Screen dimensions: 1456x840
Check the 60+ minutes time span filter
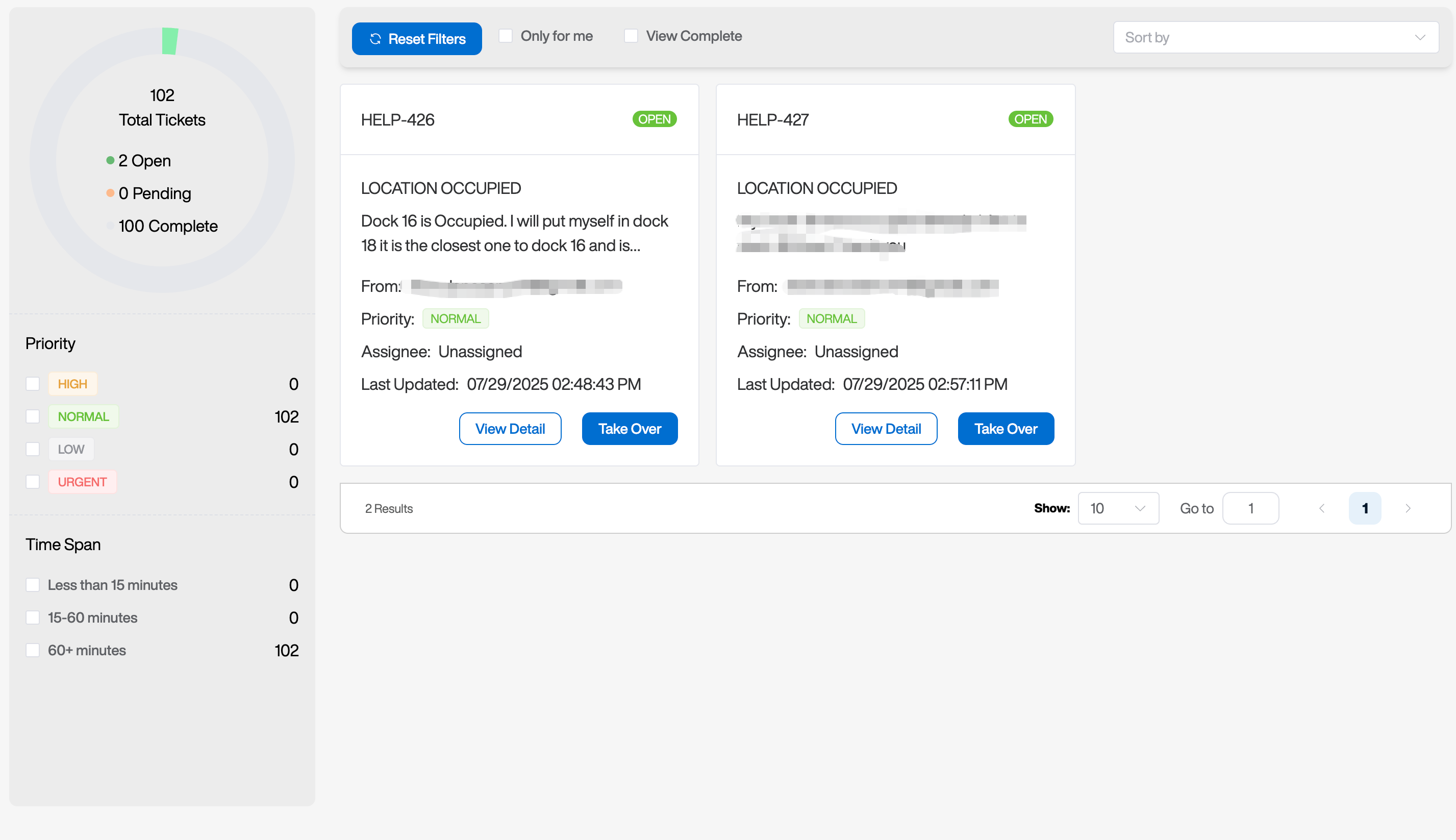pos(33,650)
